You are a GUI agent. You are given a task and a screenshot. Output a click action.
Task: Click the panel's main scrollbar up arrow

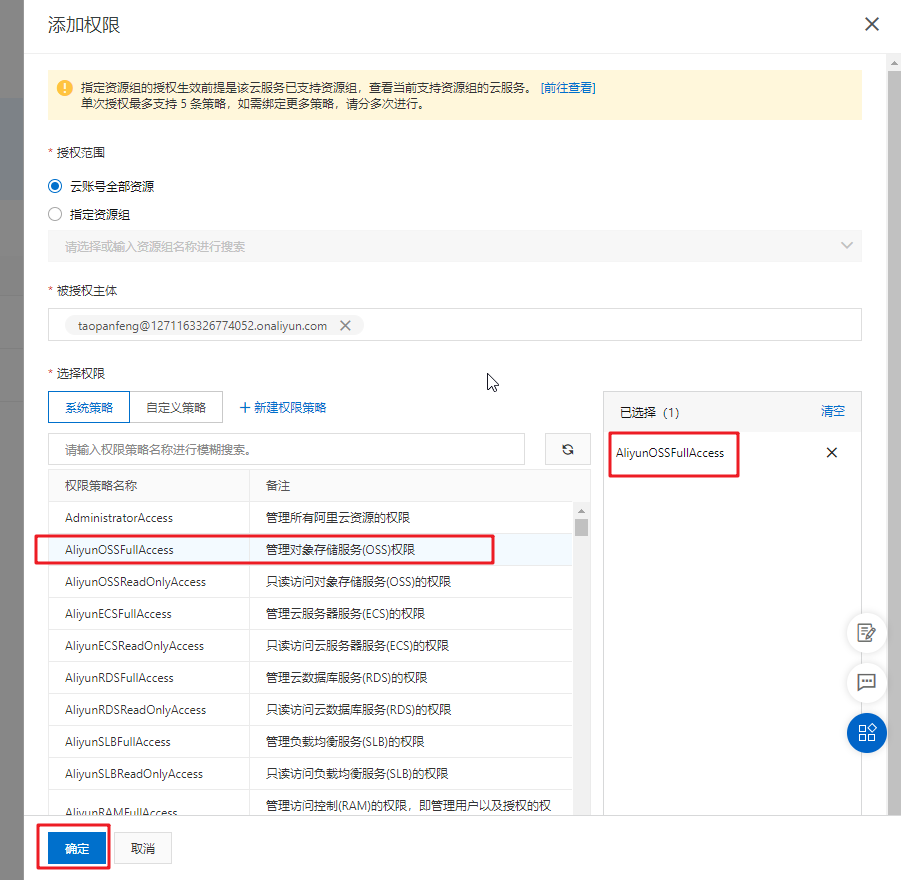tap(894, 63)
